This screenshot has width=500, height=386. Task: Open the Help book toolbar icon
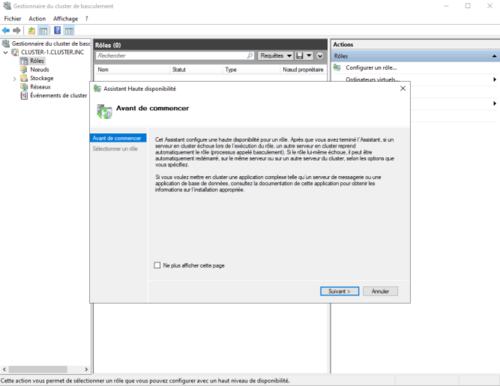58,30
